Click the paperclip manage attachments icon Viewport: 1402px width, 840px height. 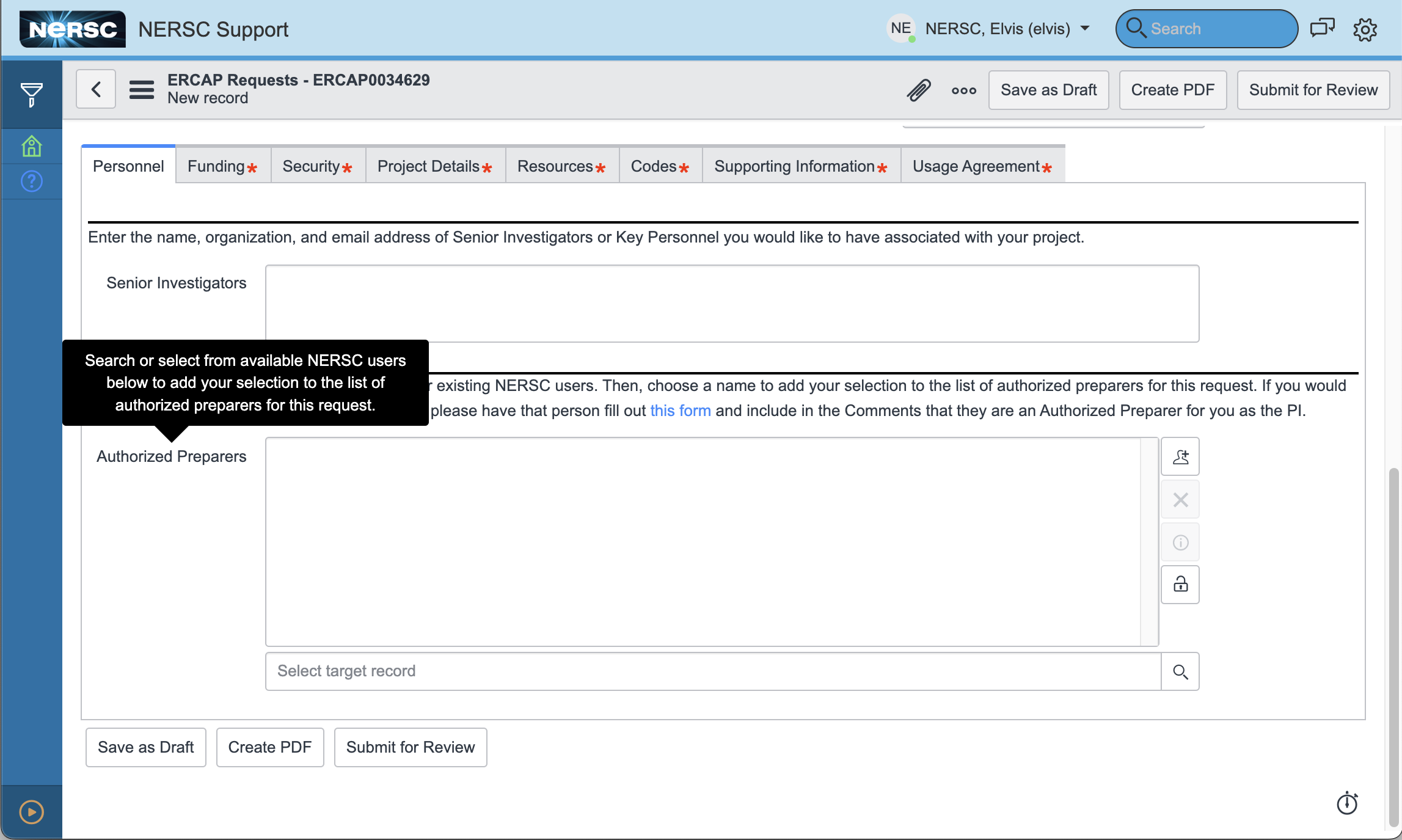[x=918, y=90]
